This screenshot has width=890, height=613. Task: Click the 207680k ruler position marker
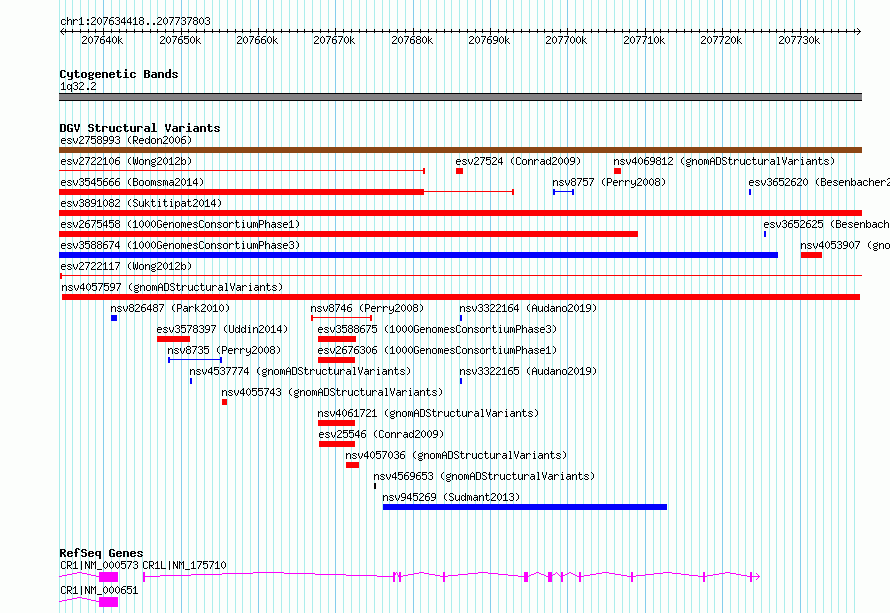[x=412, y=40]
